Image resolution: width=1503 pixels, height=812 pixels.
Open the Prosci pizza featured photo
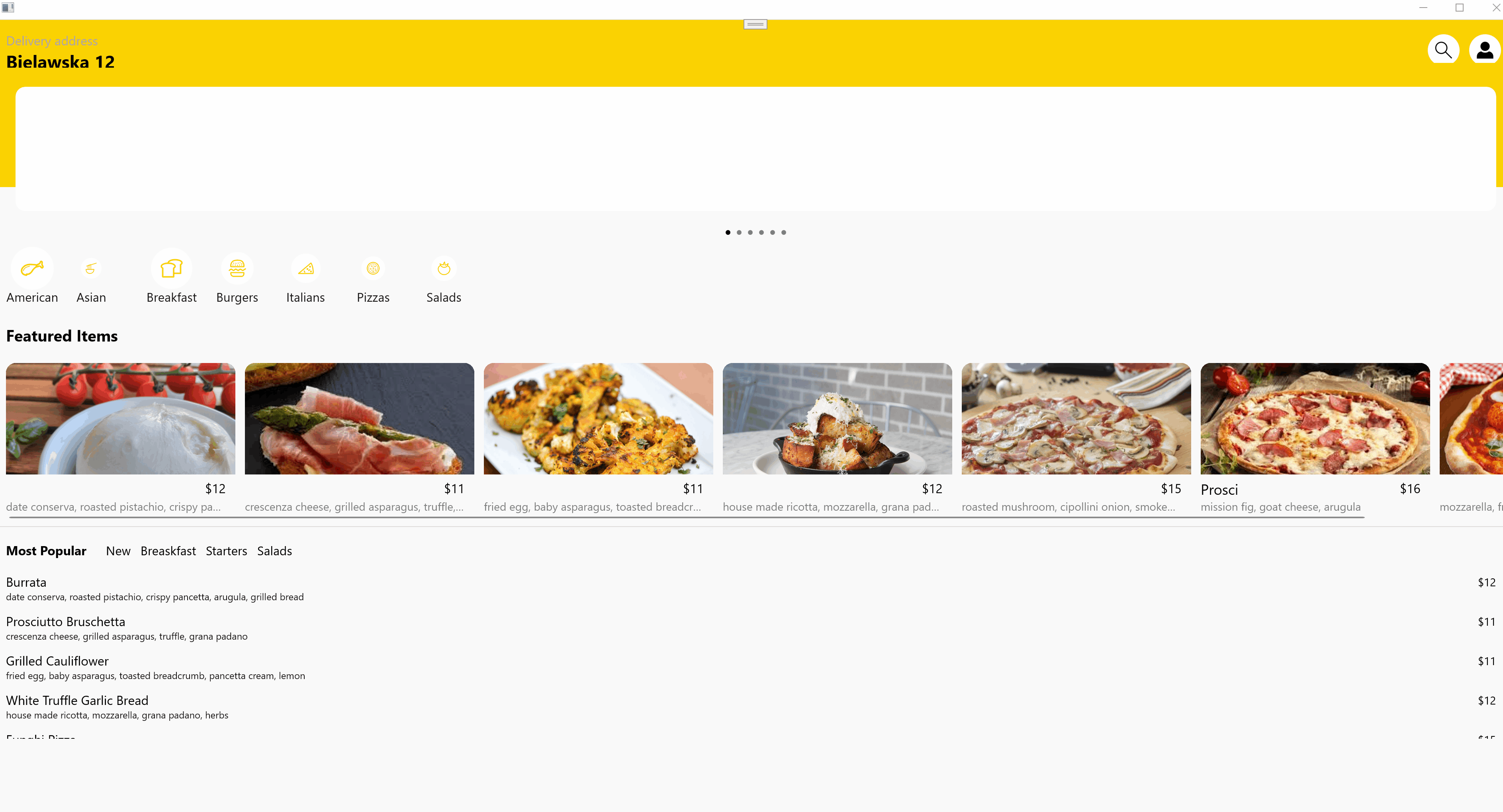click(1315, 418)
